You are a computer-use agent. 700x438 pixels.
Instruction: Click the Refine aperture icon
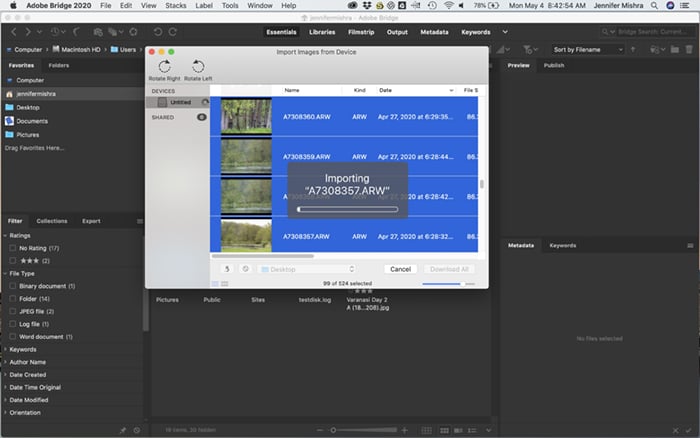[x=133, y=32]
